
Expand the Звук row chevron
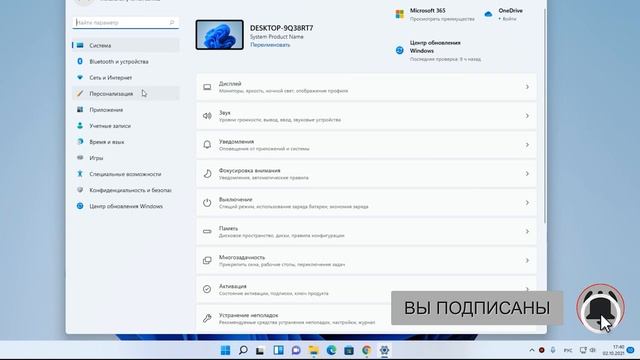point(527,116)
